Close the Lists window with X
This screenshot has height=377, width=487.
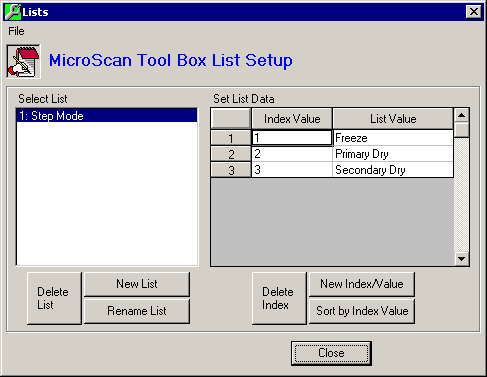(474, 12)
